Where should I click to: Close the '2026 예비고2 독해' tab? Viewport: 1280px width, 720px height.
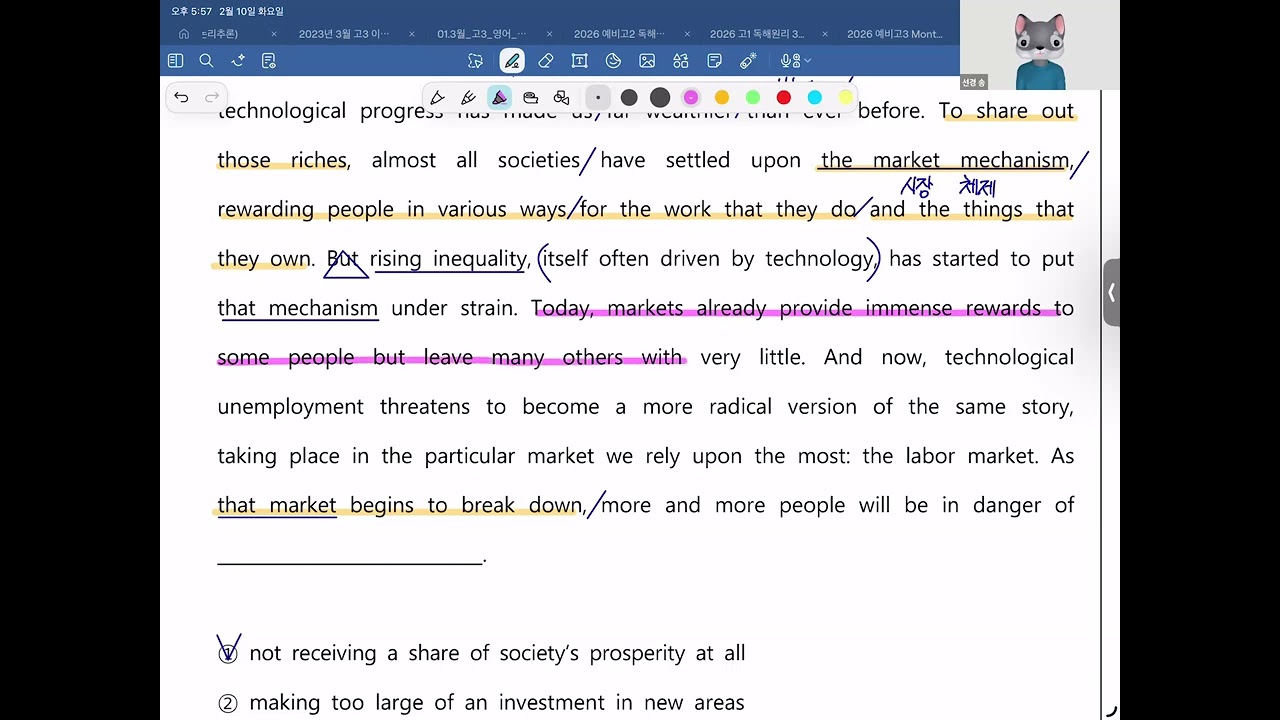686,34
